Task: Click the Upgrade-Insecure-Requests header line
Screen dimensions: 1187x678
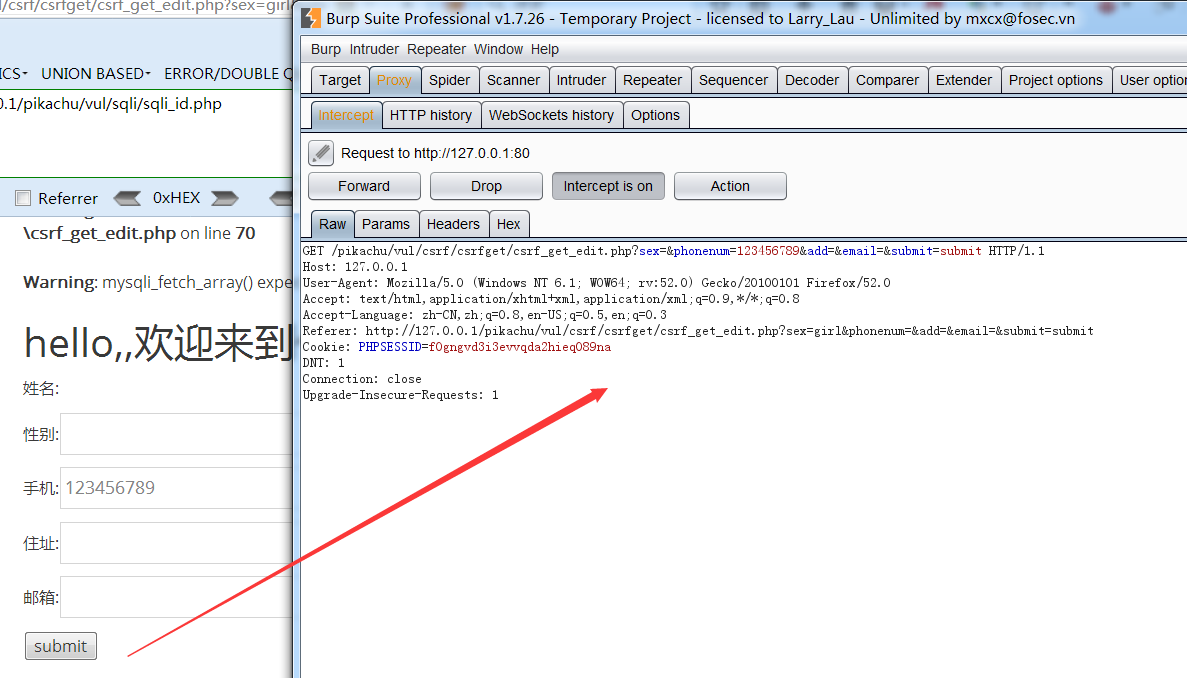Action: tap(400, 395)
